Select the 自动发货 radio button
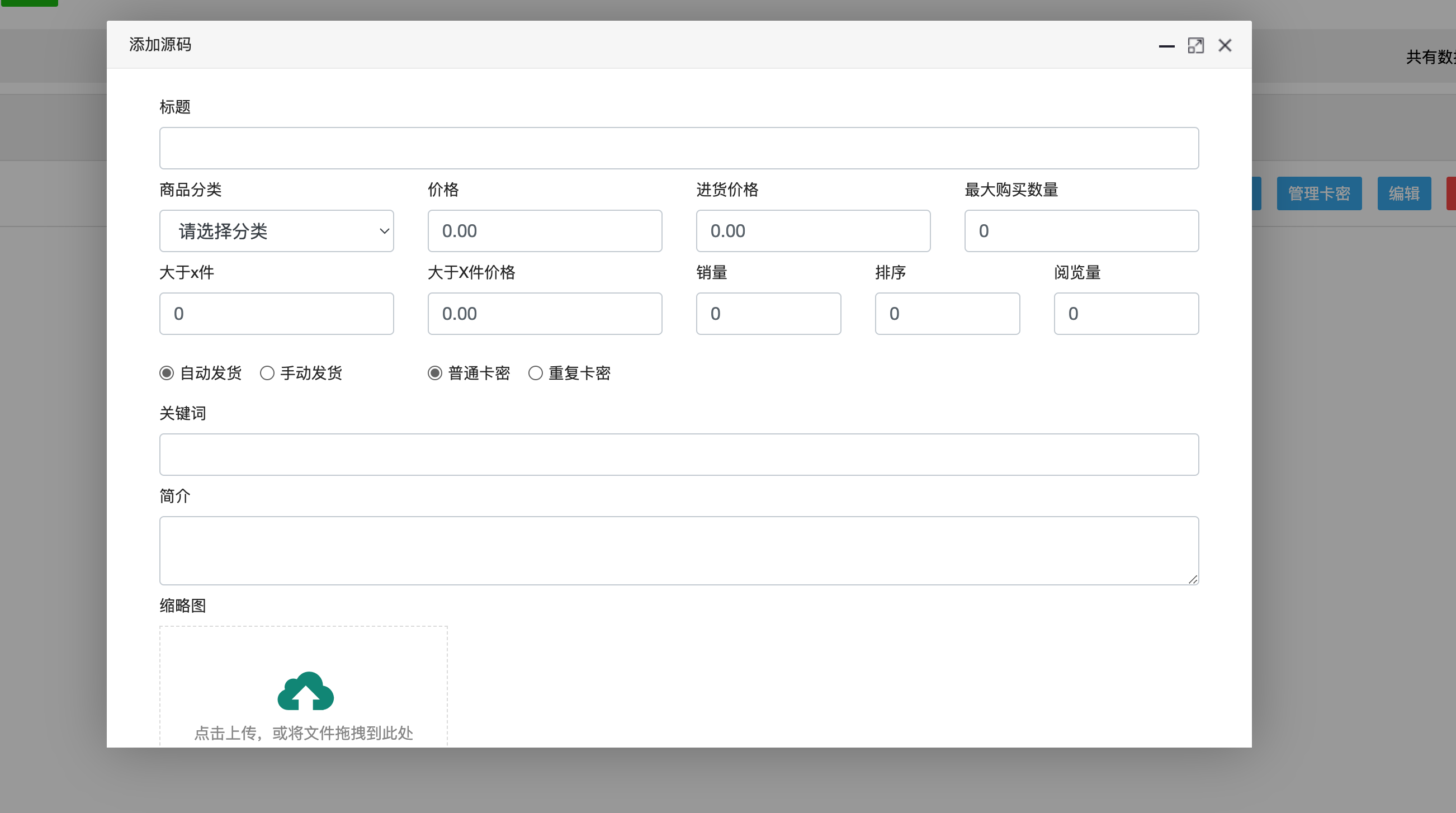The width and height of the screenshot is (1456, 813). point(166,373)
